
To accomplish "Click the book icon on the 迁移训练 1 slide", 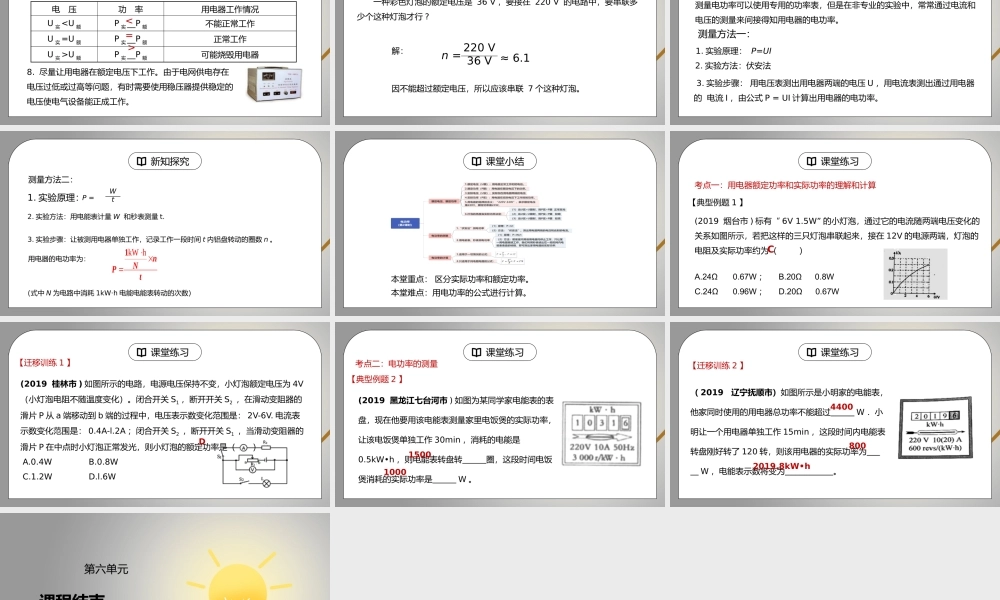I will coord(141,352).
